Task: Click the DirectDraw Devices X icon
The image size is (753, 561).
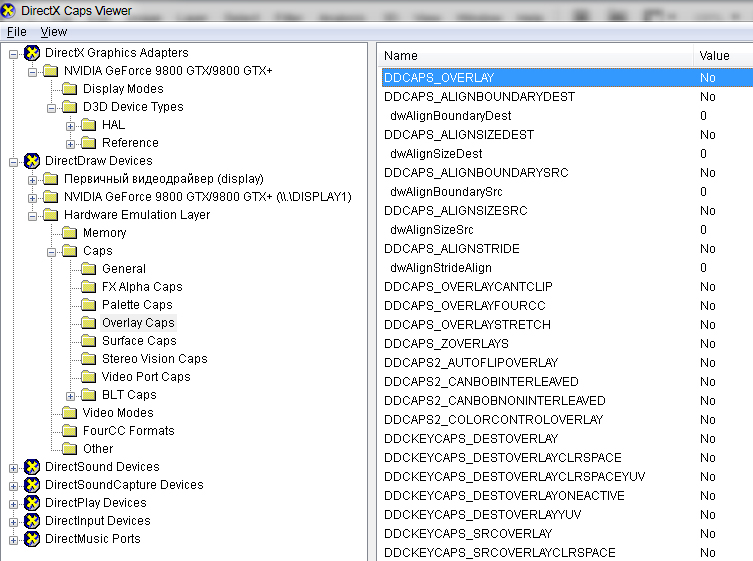Action: point(32,161)
